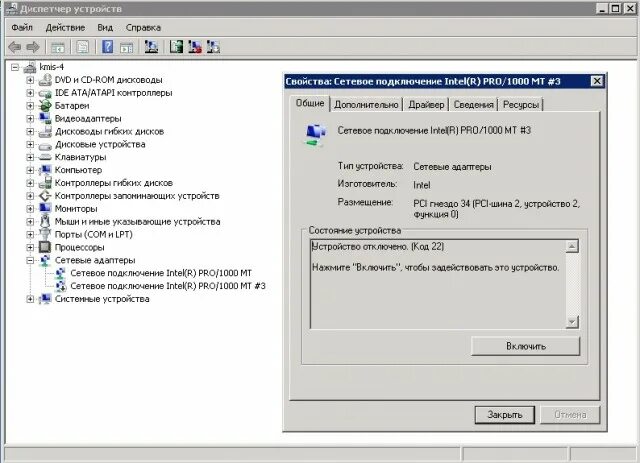Click the Батареи category icon
Image resolution: width=640 pixels, height=463 pixels.
(x=45, y=105)
